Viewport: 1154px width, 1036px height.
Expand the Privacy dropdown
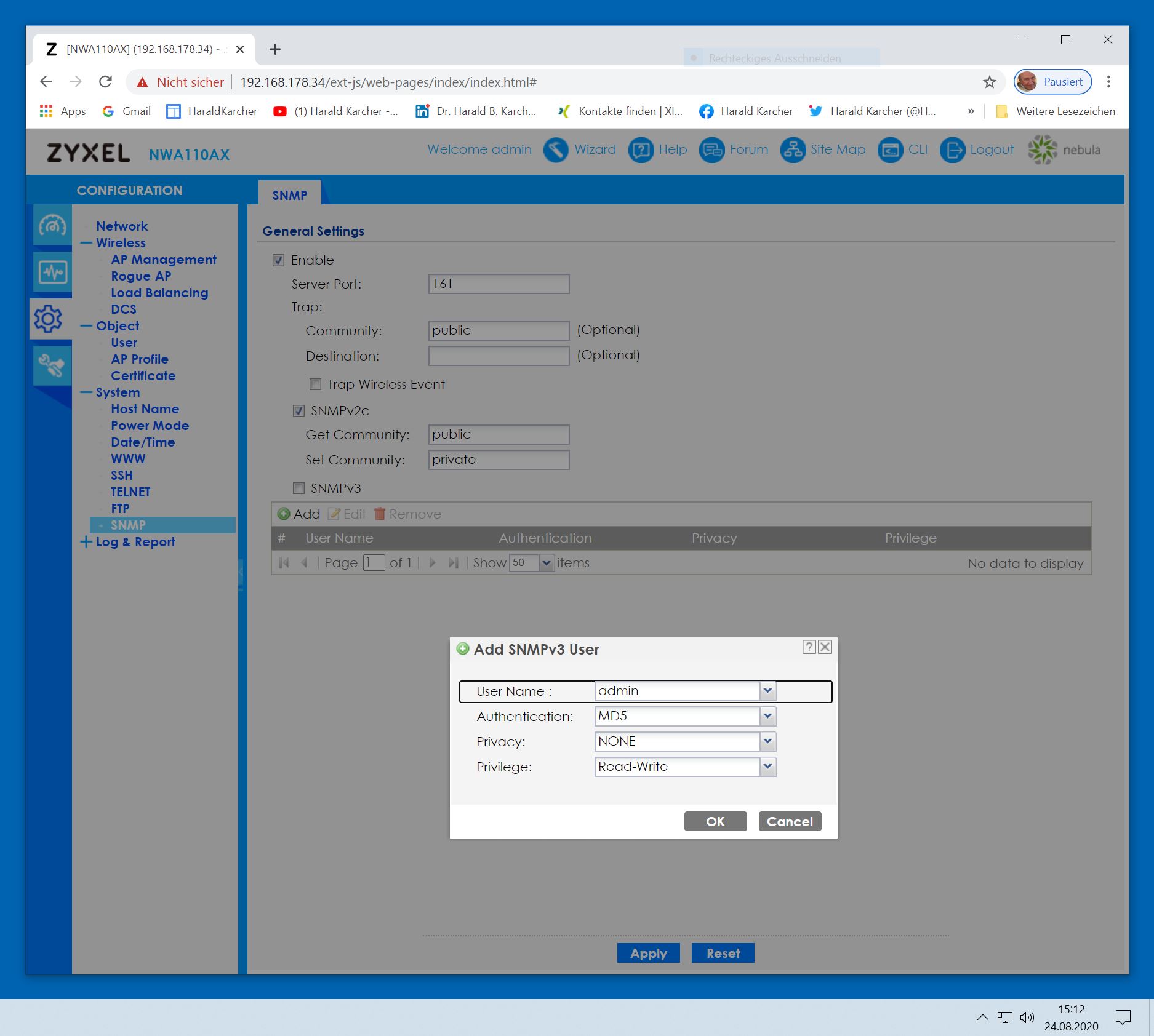(x=767, y=741)
